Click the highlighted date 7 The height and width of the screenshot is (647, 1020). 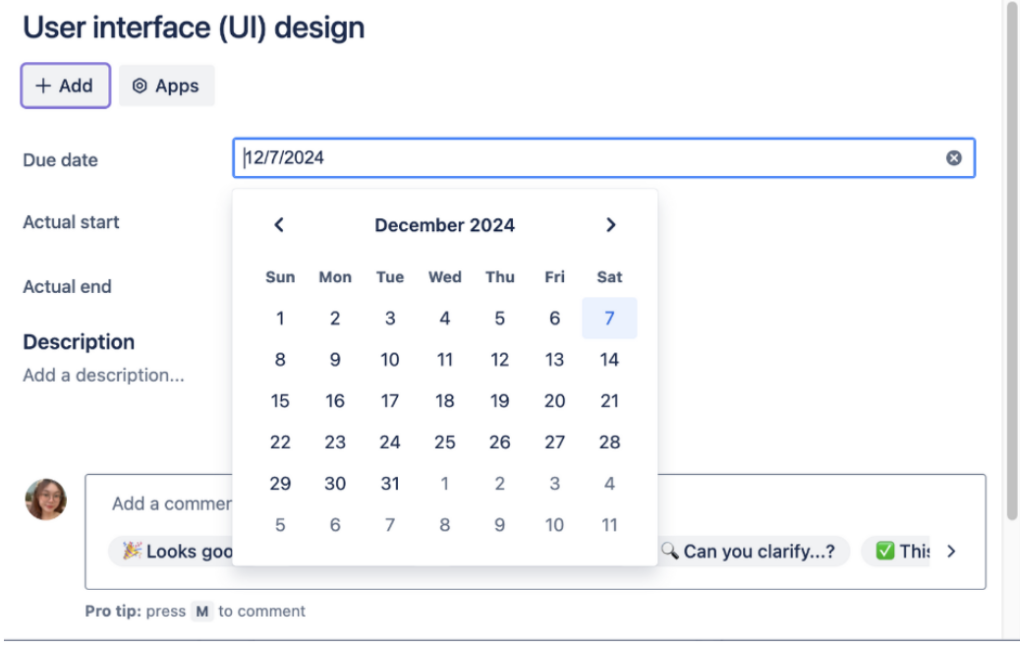(x=609, y=318)
